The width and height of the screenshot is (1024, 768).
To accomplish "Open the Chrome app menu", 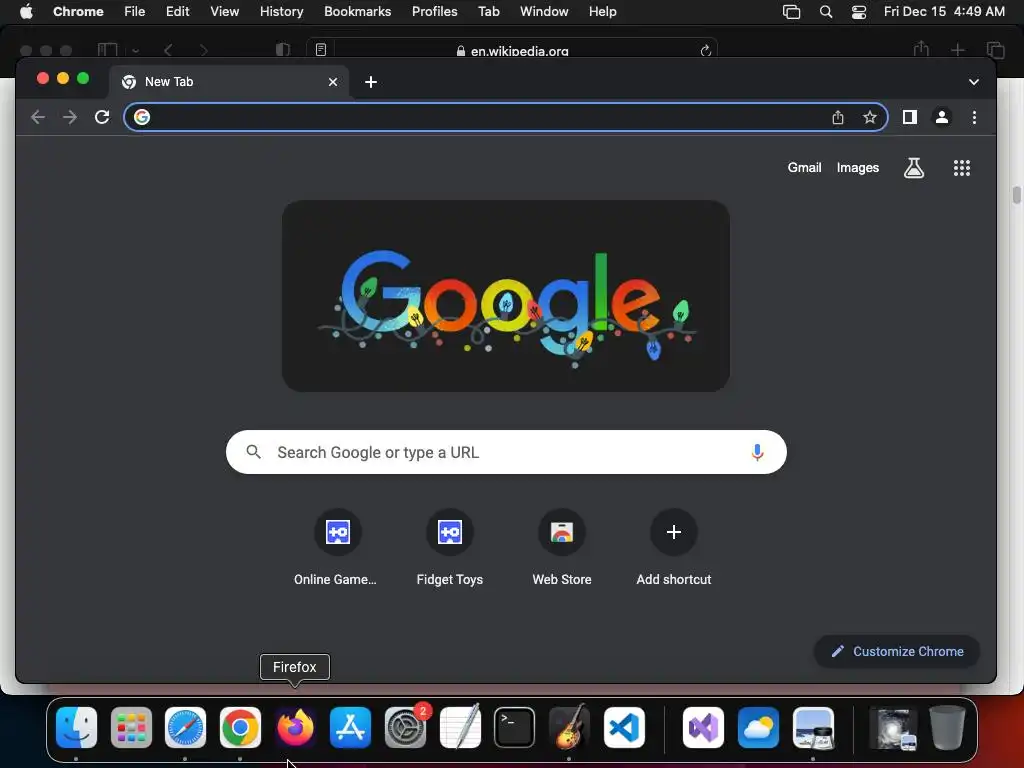I will 78,11.
